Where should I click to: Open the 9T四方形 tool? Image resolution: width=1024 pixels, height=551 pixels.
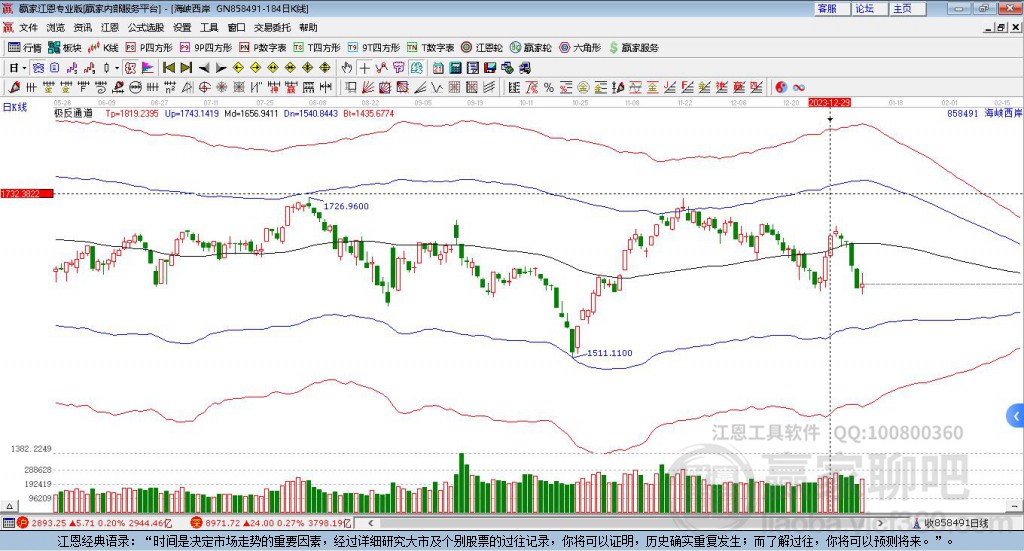click(374, 48)
